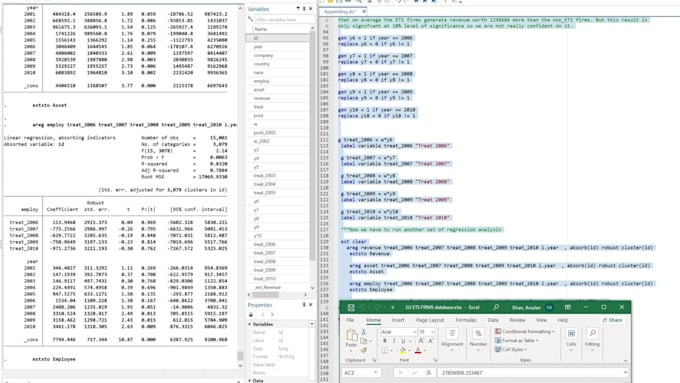The width and height of the screenshot is (680, 383).
Task: Open the Font dialog launcher in Excel
Action: [435, 360]
